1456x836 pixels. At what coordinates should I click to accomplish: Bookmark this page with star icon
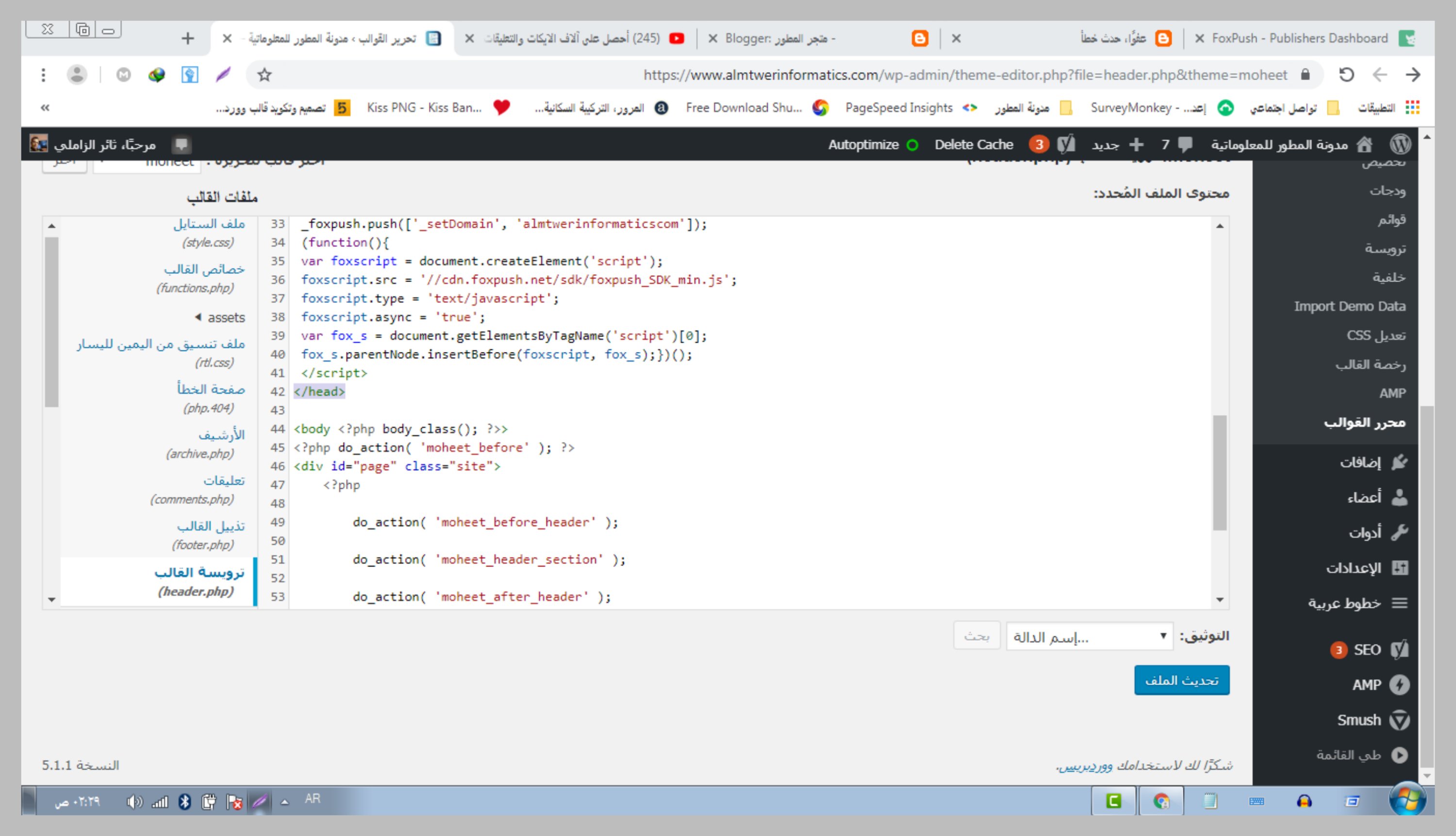click(264, 75)
